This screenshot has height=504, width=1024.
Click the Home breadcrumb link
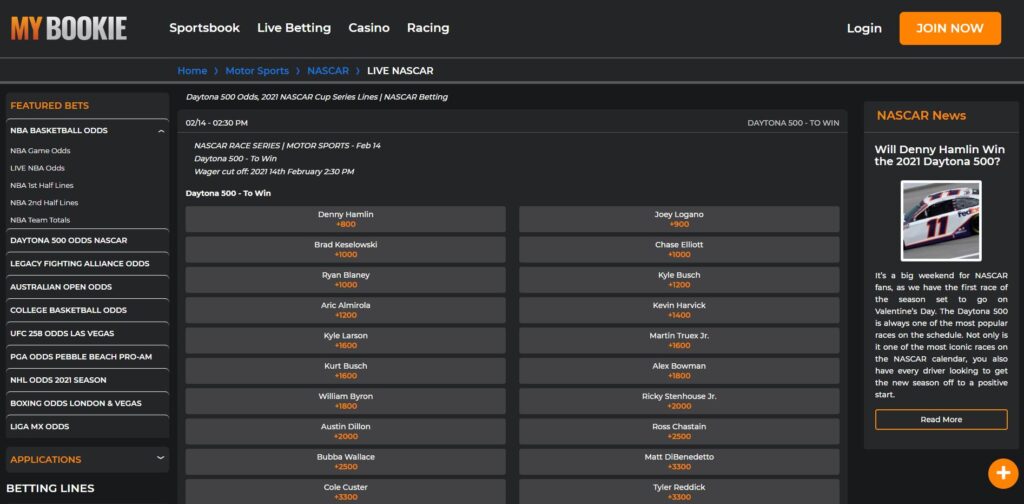(192, 71)
